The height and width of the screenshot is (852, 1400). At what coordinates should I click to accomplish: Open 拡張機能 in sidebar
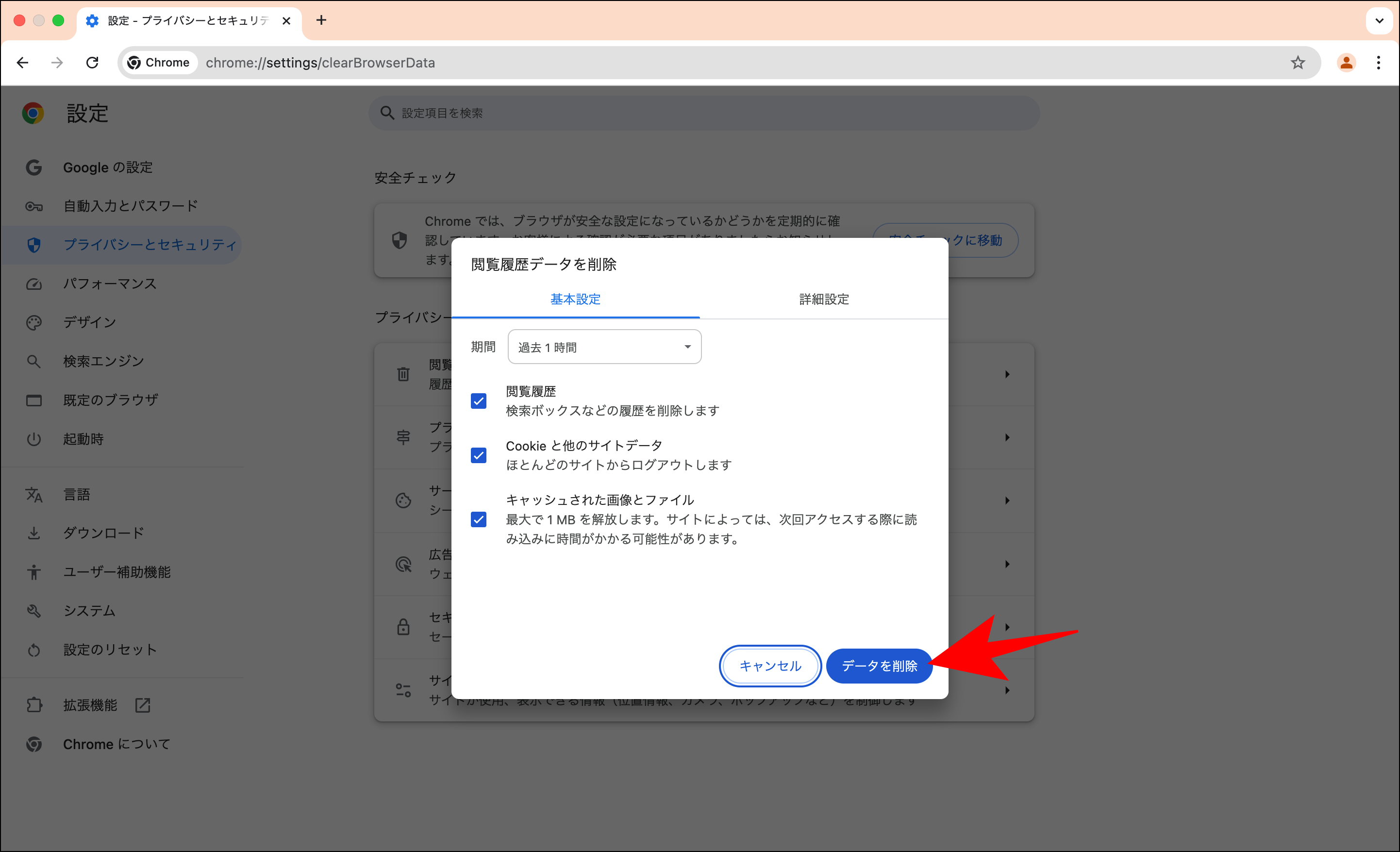click(x=122, y=705)
